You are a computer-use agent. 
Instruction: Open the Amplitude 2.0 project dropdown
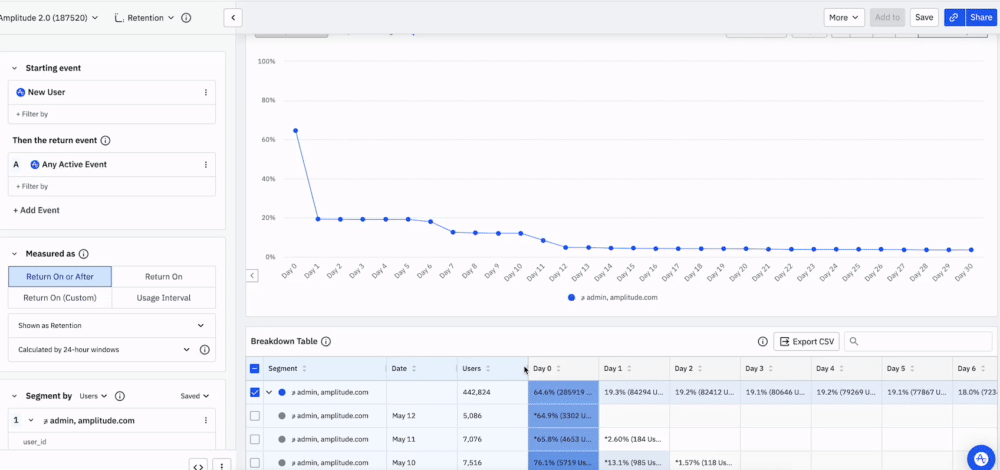coord(48,18)
